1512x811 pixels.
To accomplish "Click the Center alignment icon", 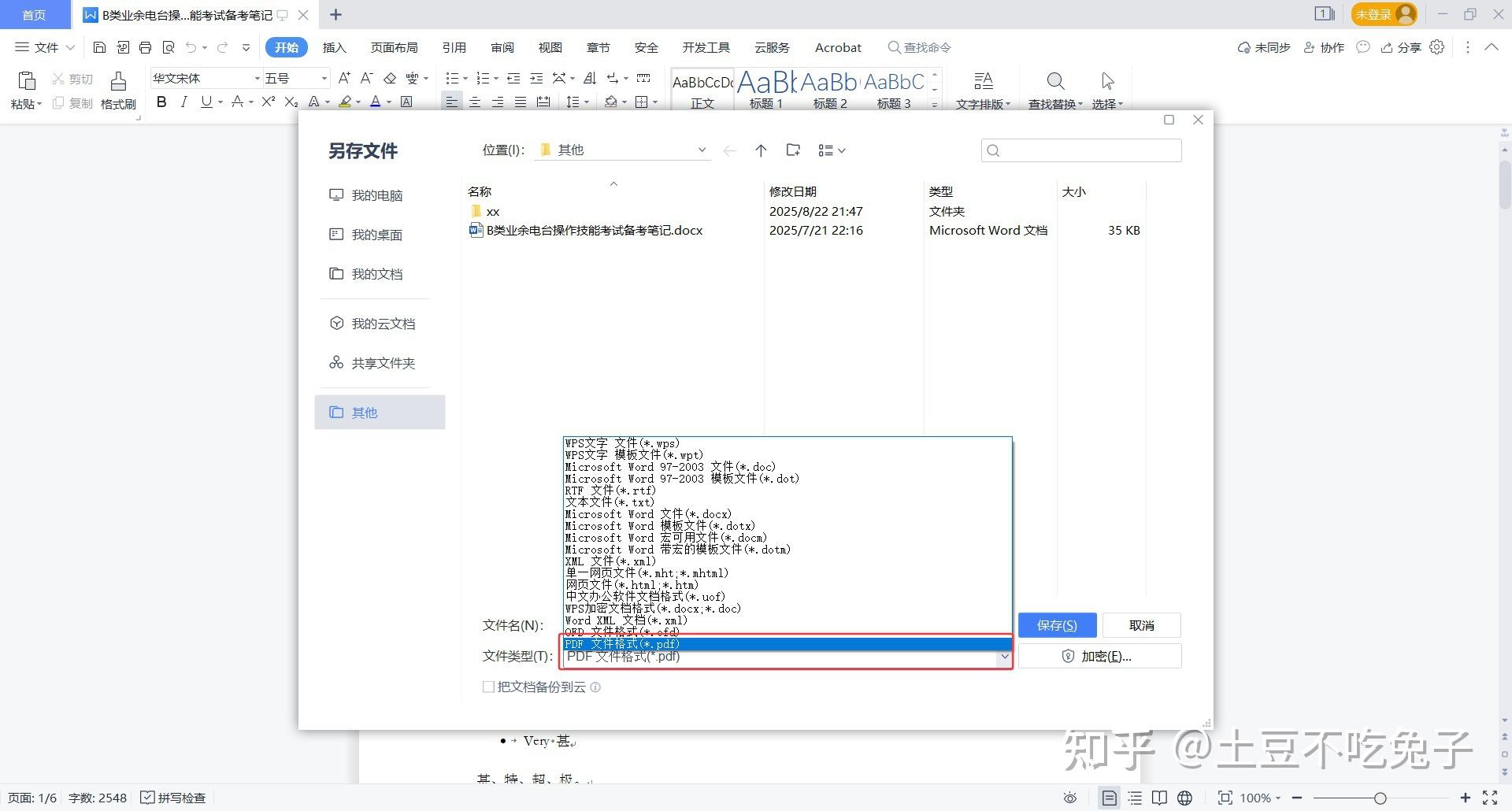I will pos(475,102).
